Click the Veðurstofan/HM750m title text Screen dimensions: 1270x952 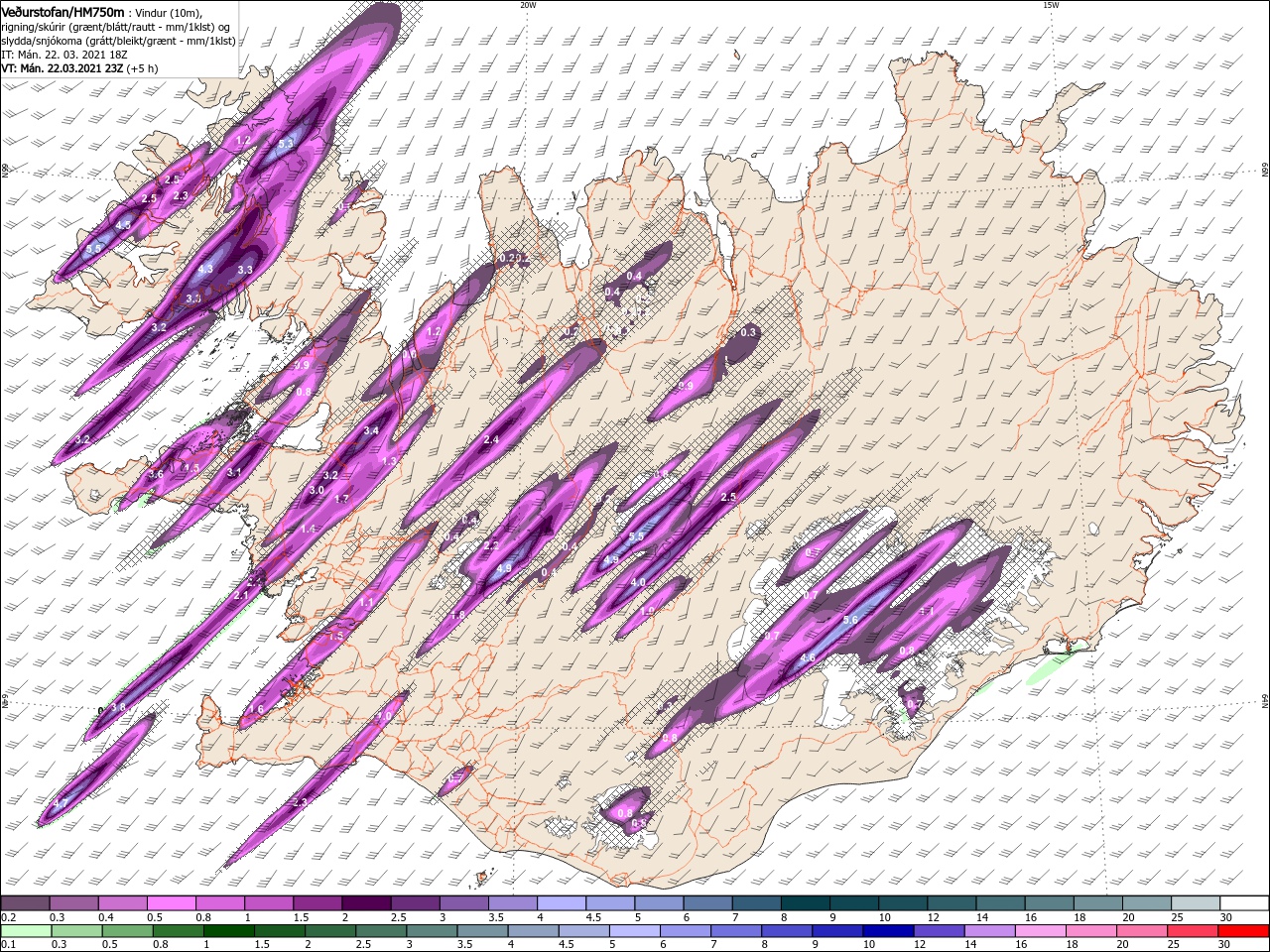coord(63,11)
